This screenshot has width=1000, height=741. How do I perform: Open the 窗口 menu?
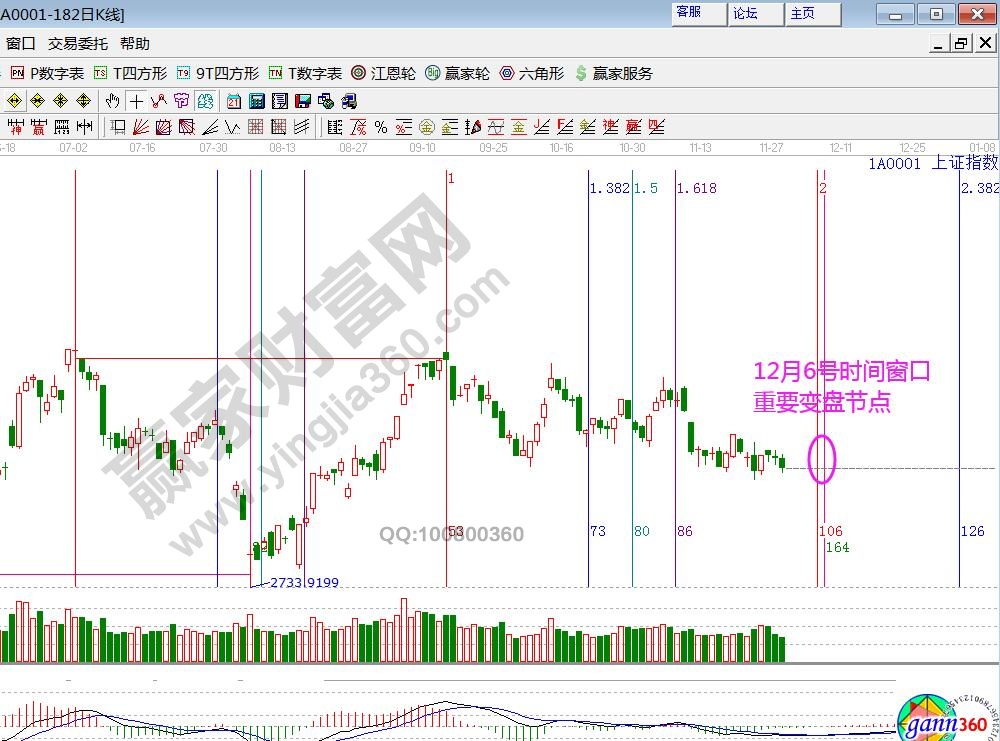click(x=20, y=43)
